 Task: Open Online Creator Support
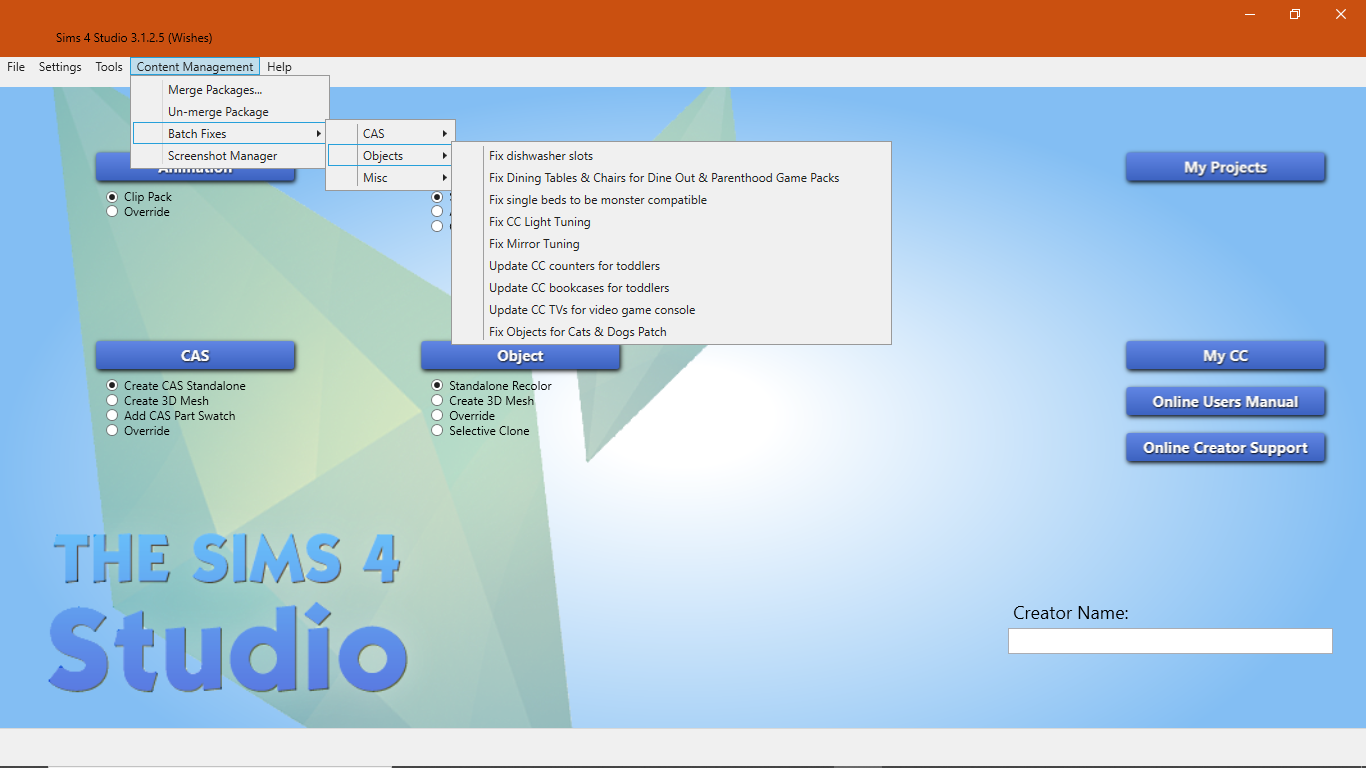click(1225, 448)
